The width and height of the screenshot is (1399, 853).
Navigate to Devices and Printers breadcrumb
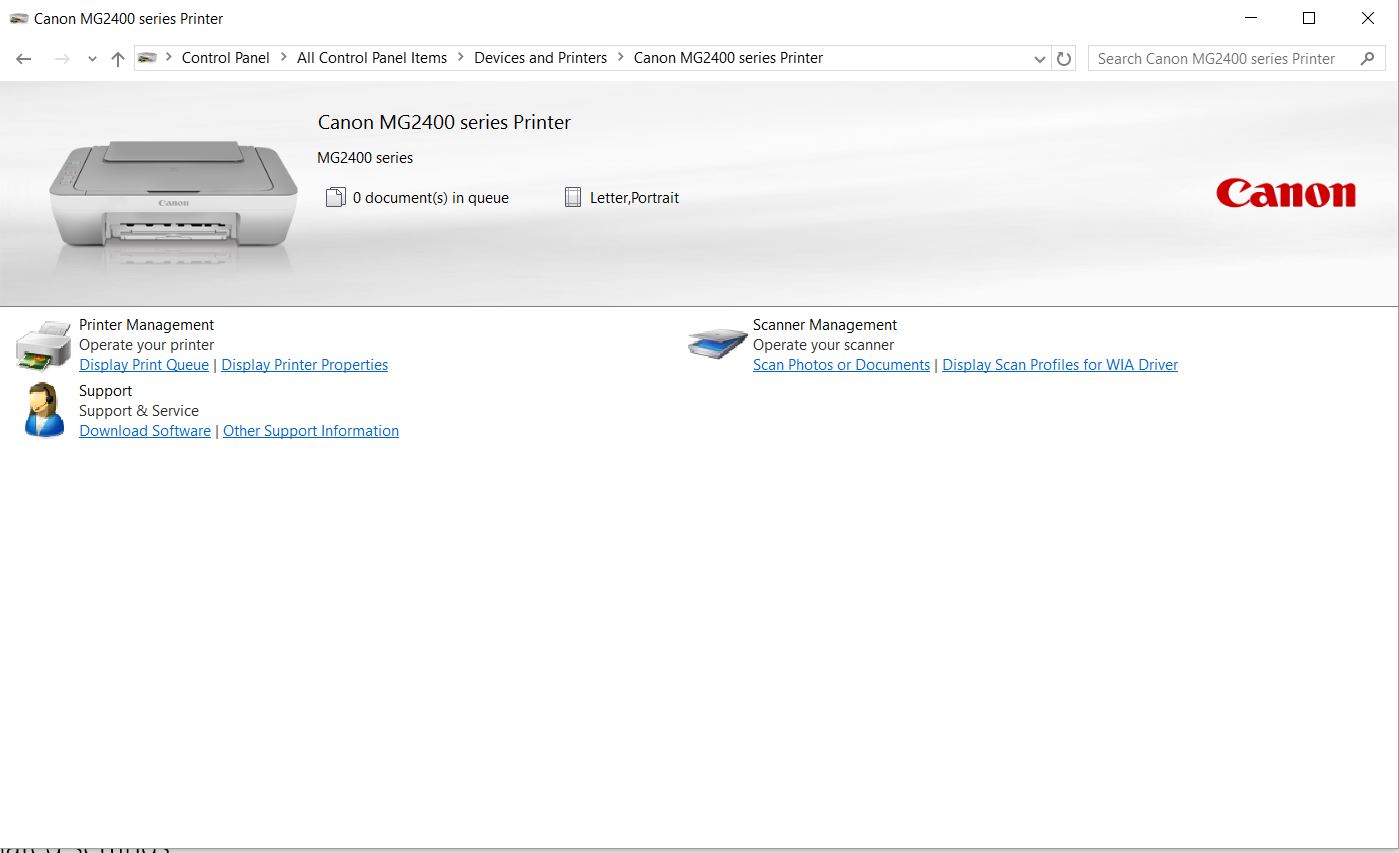point(540,58)
